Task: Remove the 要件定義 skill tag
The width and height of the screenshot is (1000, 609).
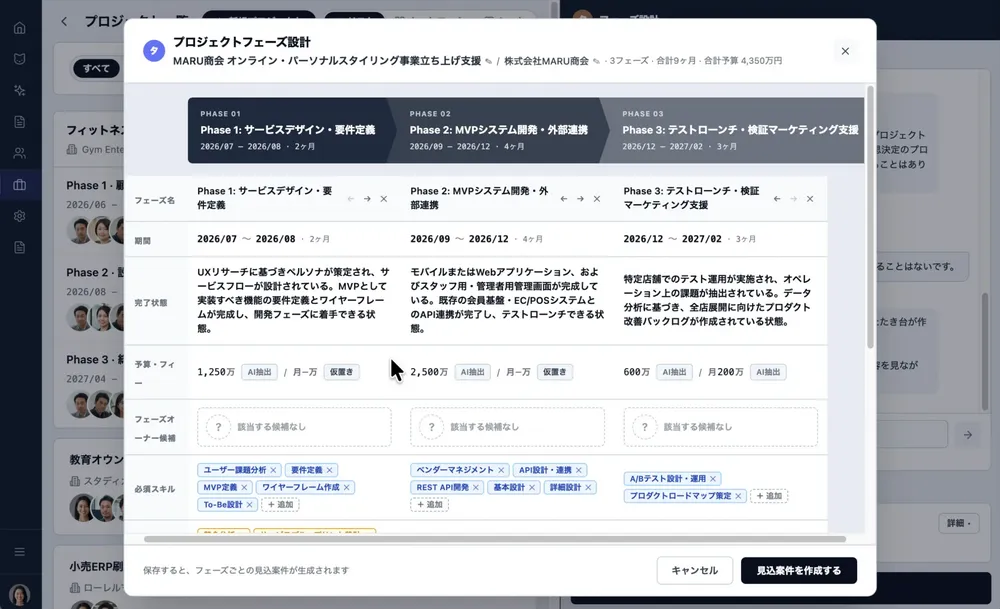Action: 330,470
